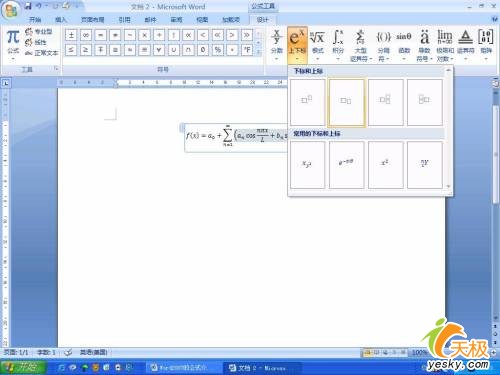Insert the for-all (∀) symbol
Screen dimensions: 500x375
pyautogui.click(x=159, y=50)
